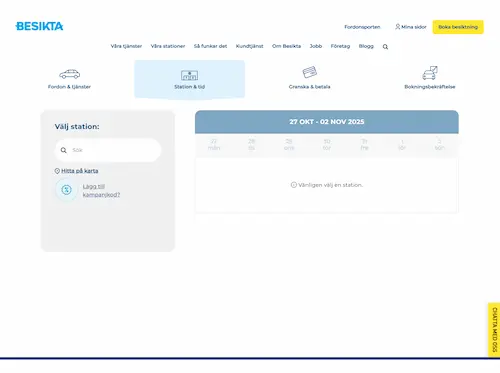
Task: Open Så funkar det menu
Action: [x=210, y=46]
